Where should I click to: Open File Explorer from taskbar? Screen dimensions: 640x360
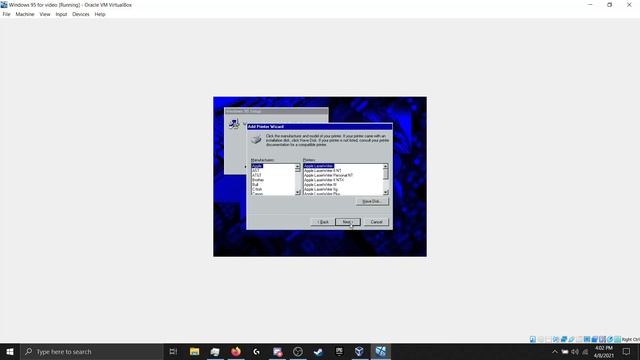pos(194,351)
